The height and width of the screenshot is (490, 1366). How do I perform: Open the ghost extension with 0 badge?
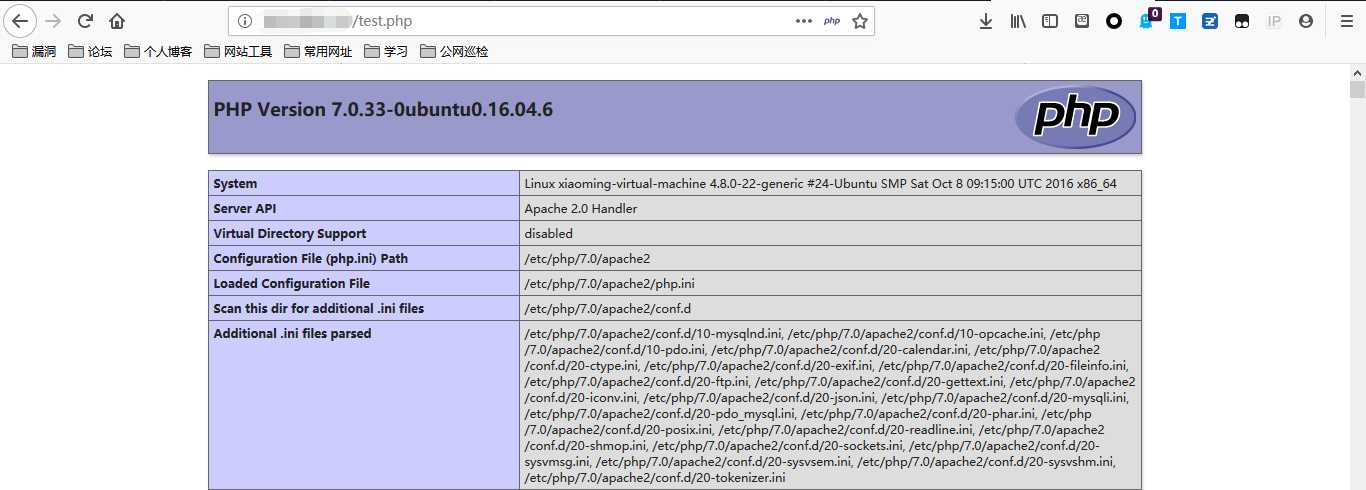(1148, 19)
